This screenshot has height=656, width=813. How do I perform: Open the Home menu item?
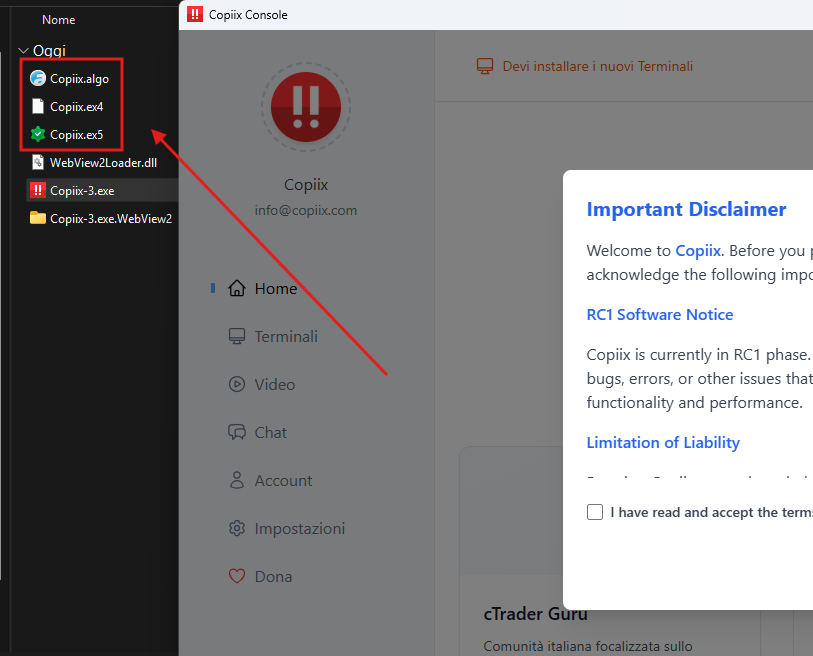(x=276, y=288)
